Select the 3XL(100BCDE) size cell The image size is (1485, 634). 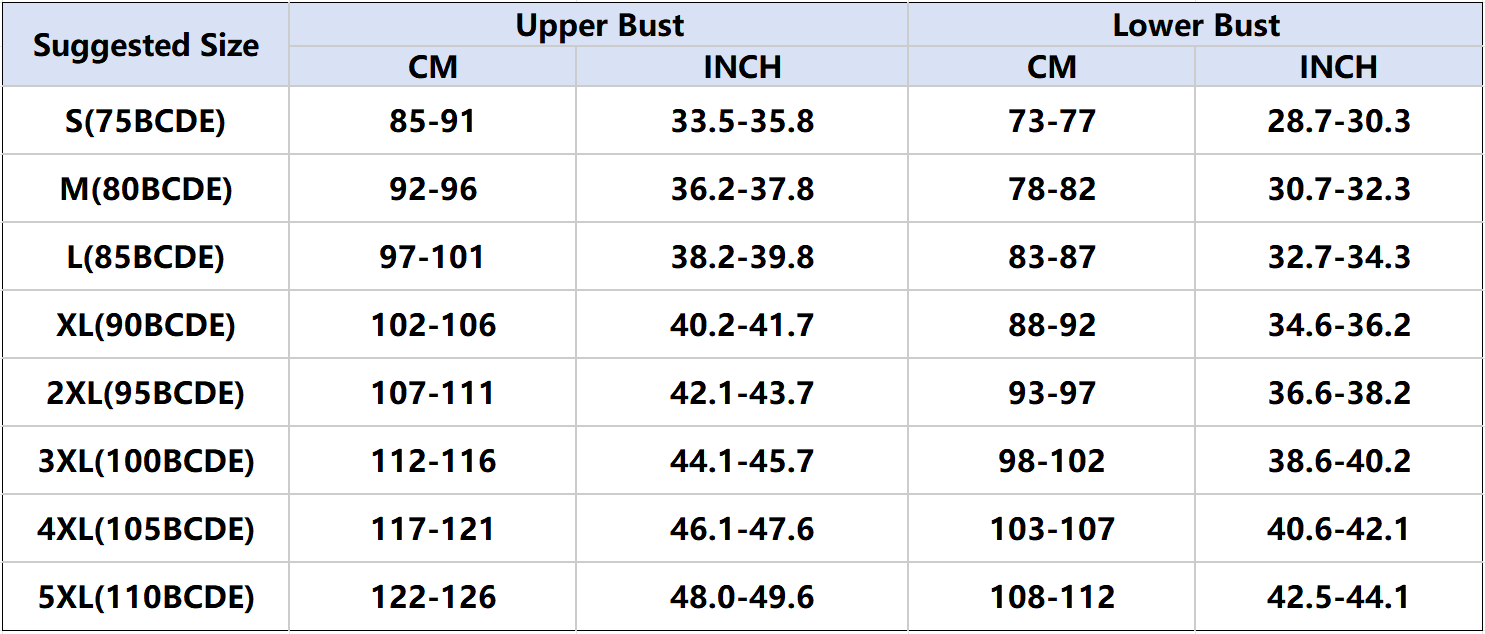coord(146,461)
